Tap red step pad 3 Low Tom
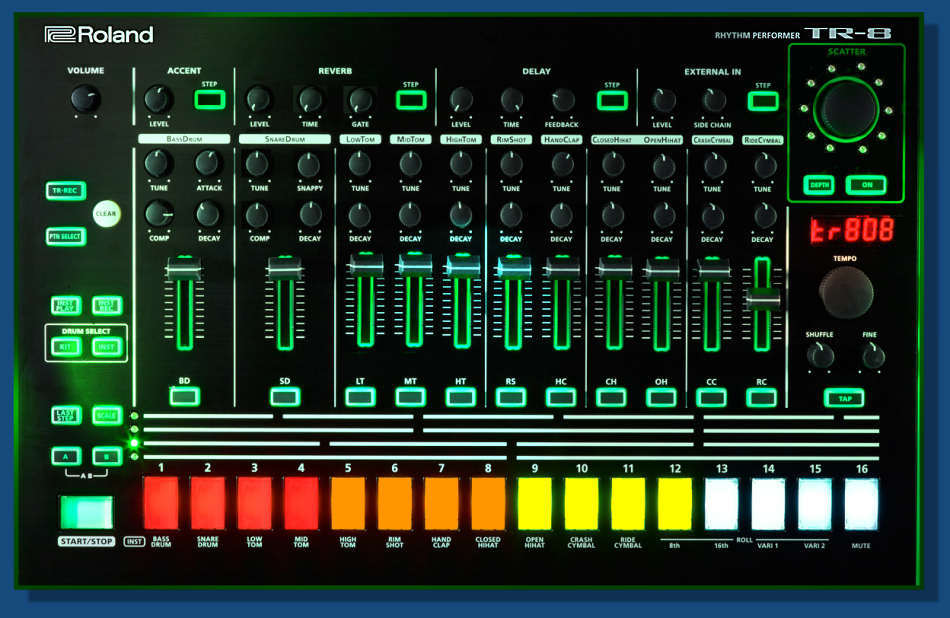Image resolution: width=950 pixels, height=618 pixels. (254, 503)
